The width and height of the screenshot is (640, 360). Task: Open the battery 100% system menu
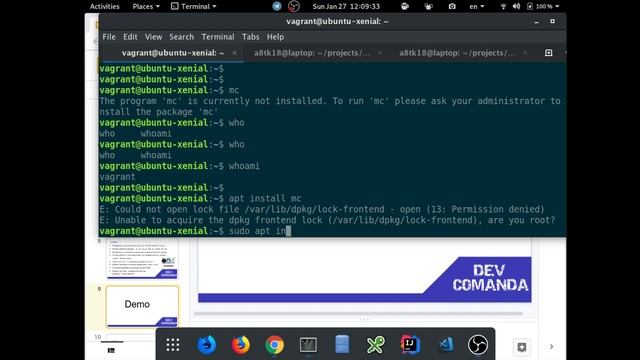click(543, 6)
